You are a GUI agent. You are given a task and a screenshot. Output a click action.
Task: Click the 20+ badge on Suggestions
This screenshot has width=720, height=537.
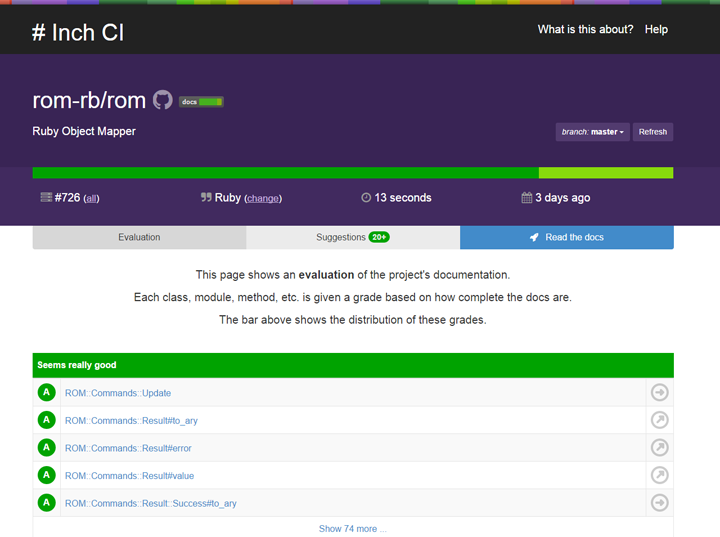pos(379,237)
